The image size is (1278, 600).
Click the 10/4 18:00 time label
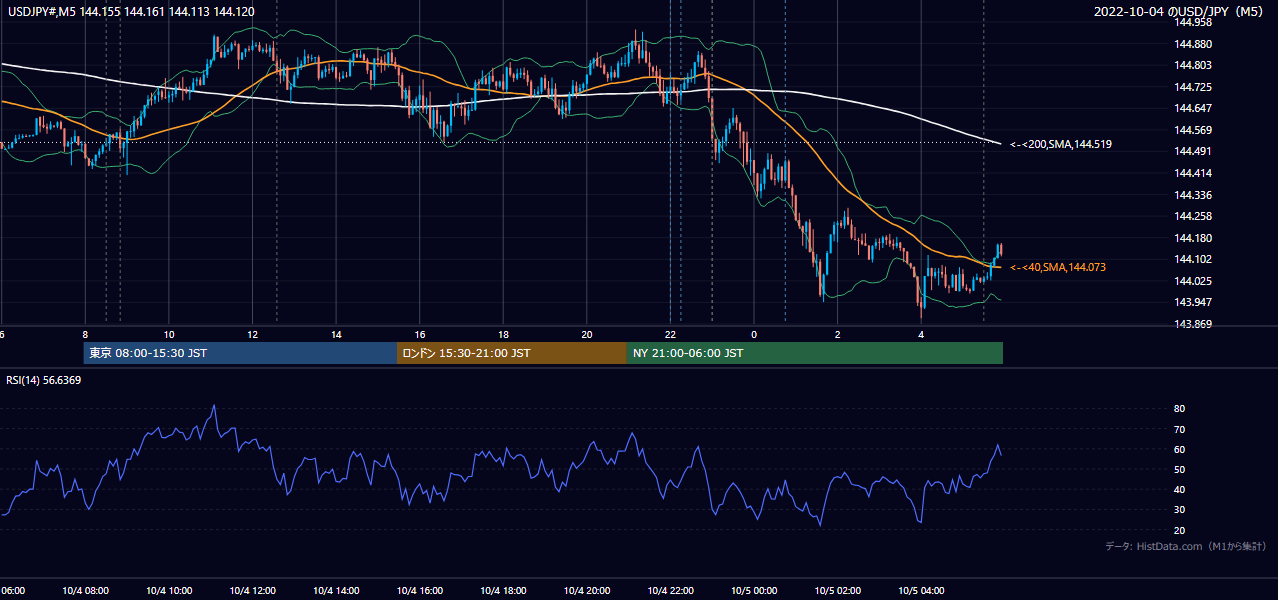pos(503,591)
